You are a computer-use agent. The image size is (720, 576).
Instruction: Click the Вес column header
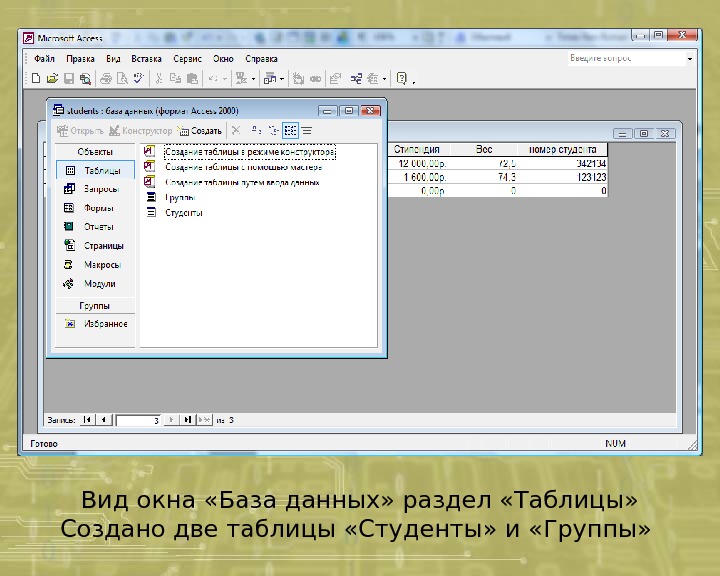point(484,149)
